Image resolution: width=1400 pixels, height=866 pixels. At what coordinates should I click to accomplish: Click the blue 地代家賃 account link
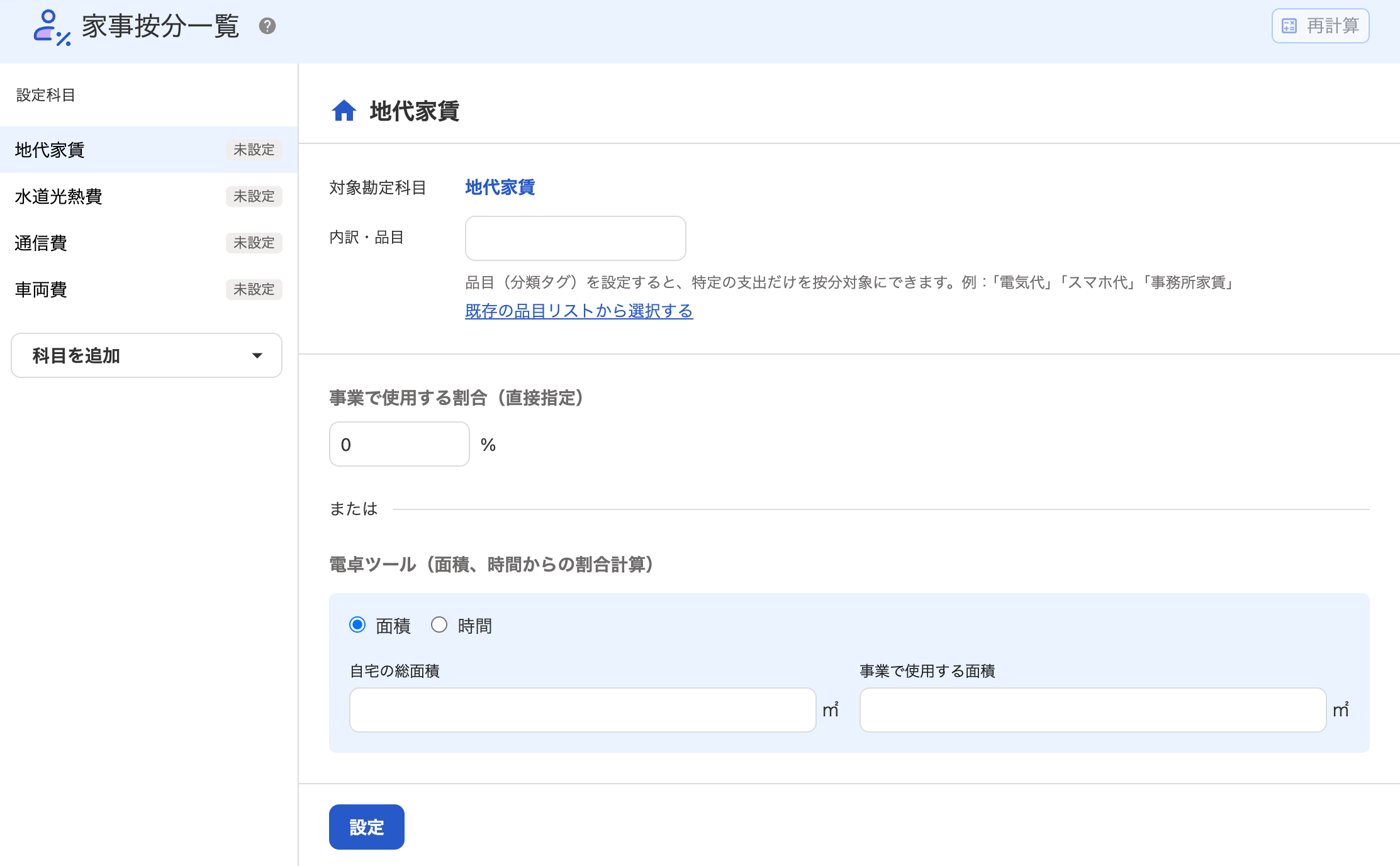(x=500, y=187)
